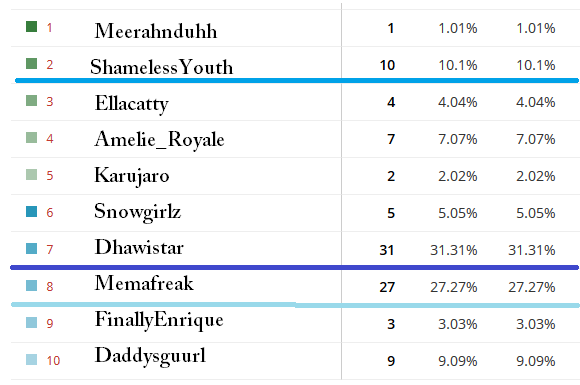Select the vote count 31 for Dhawistar
Viewport: 580px width, 385px height.
(x=387, y=250)
